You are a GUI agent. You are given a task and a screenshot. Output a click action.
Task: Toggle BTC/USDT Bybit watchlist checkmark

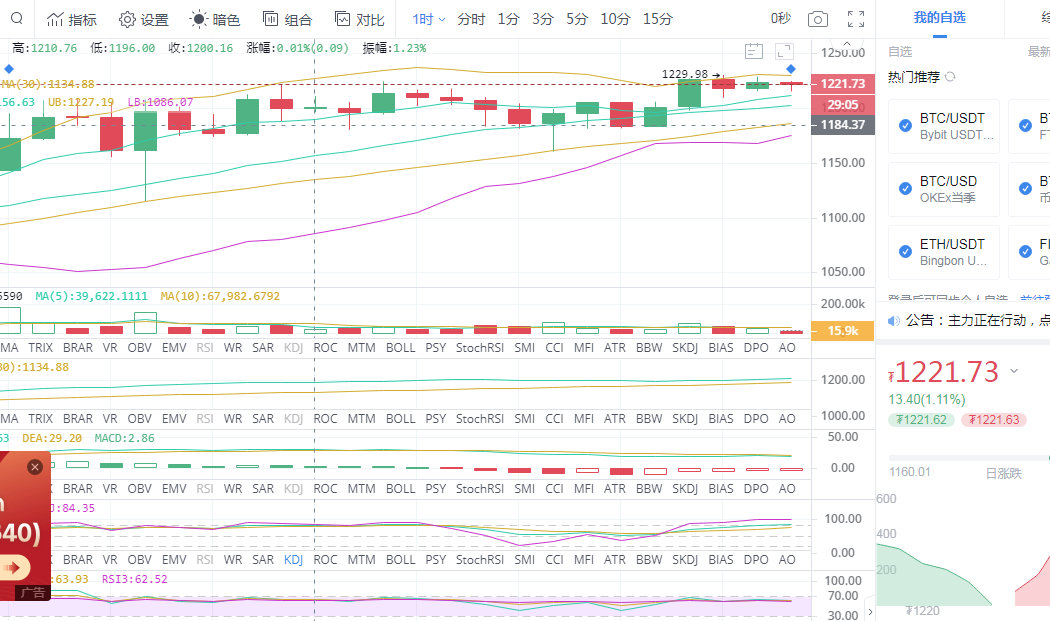pyautogui.click(x=905, y=125)
